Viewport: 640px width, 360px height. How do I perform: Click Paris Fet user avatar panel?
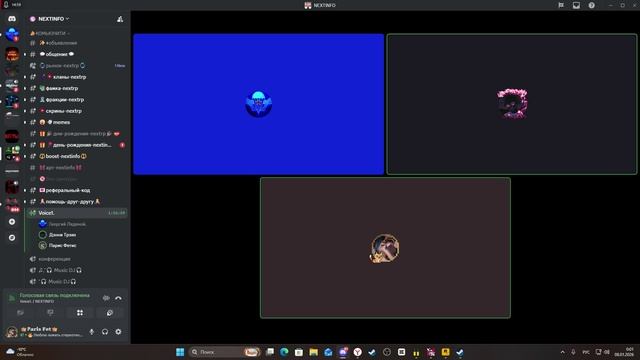tap(45, 332)
